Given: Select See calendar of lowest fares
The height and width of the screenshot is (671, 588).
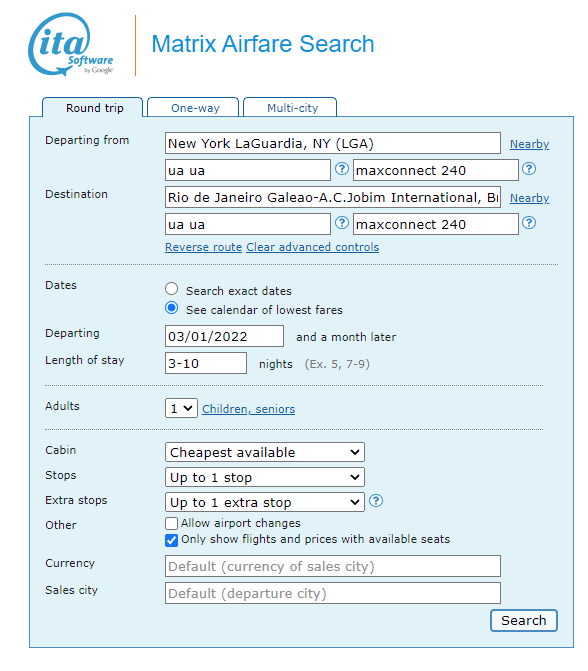Looking at the screenshot, I should 172,308.
